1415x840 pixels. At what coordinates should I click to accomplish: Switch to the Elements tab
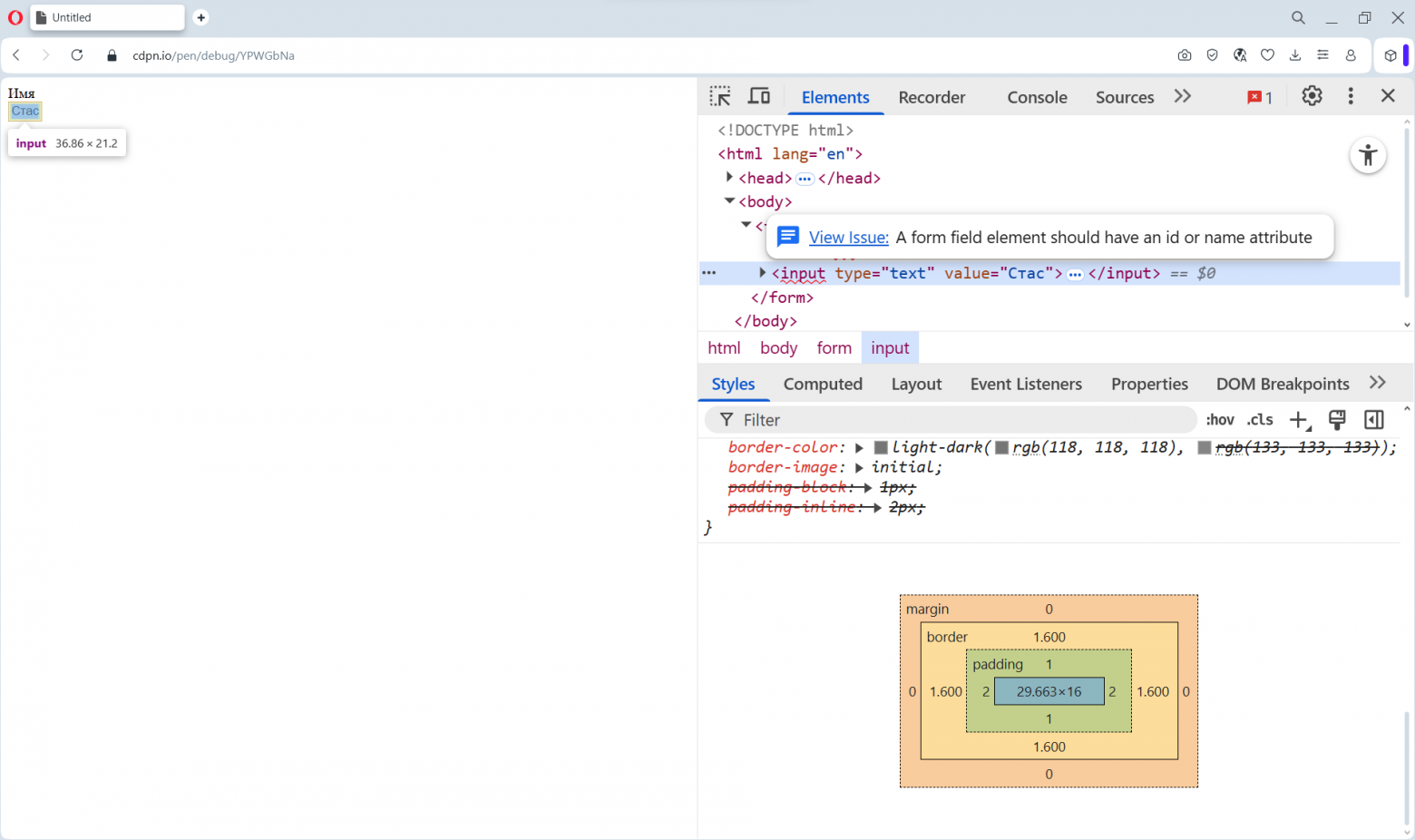coord(835,97)
